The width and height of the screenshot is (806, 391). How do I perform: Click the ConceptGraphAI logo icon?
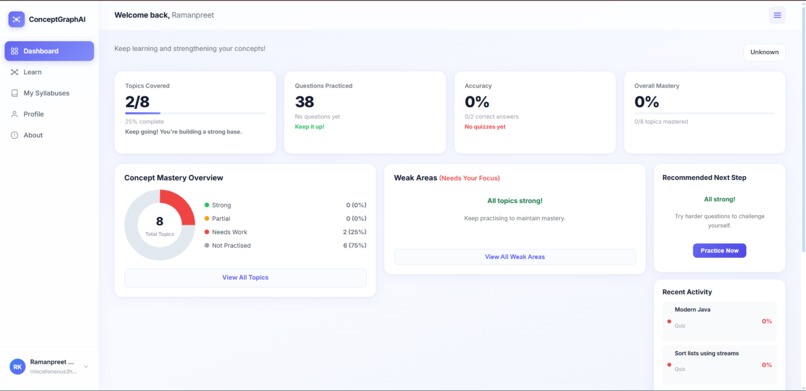point(16,20)
